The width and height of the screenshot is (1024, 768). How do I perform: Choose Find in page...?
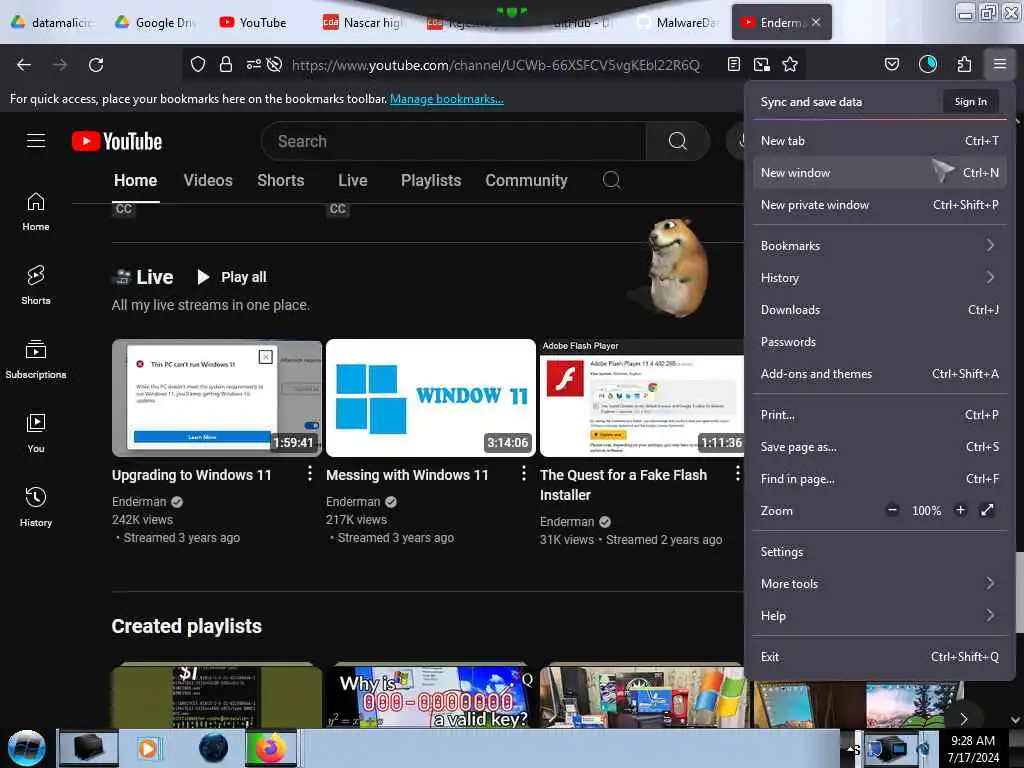pos(879,479)
